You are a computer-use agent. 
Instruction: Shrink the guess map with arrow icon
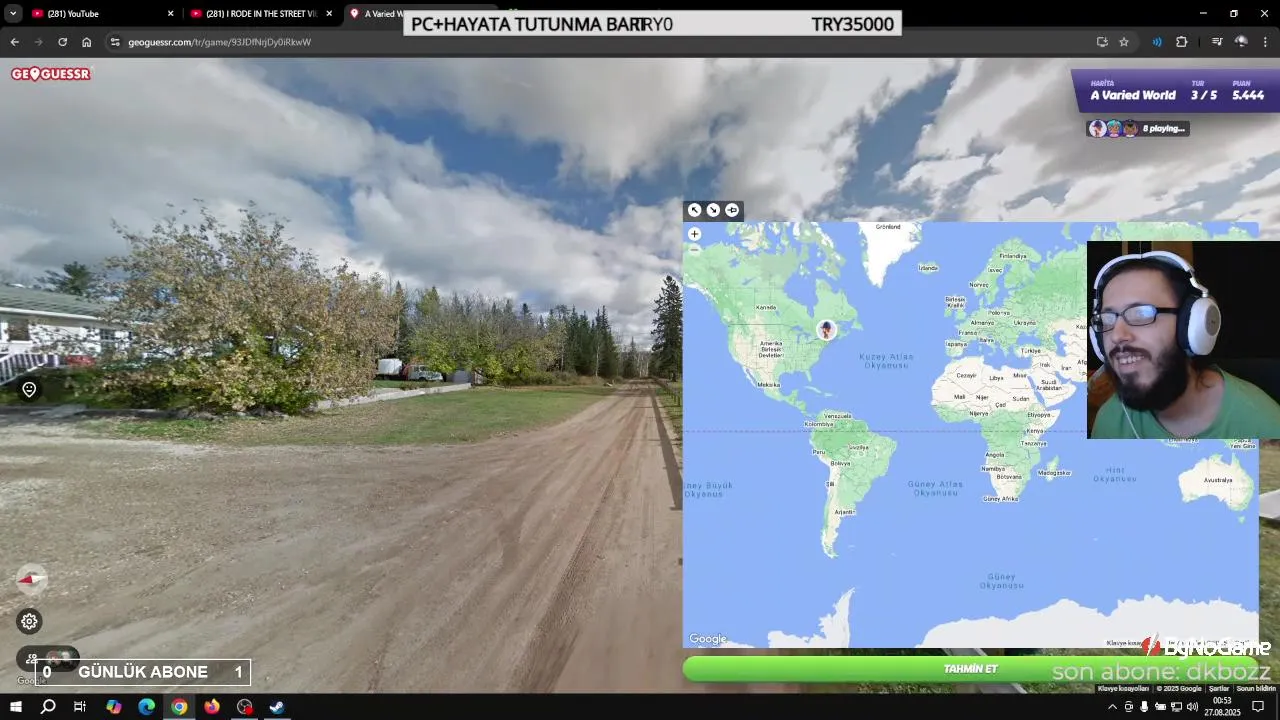click(x=713, y=210)
